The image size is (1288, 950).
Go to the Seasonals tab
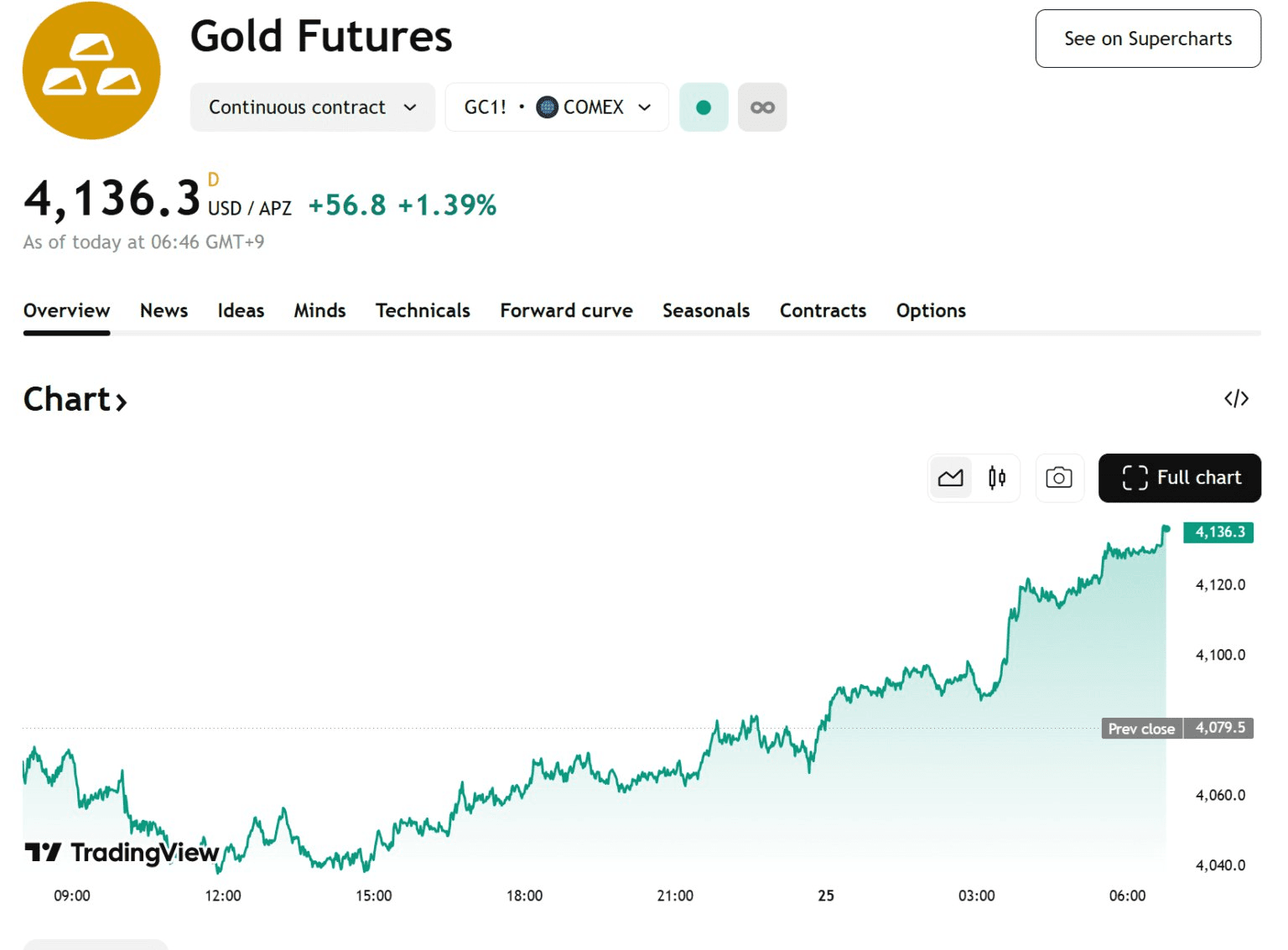pos(706,310)
